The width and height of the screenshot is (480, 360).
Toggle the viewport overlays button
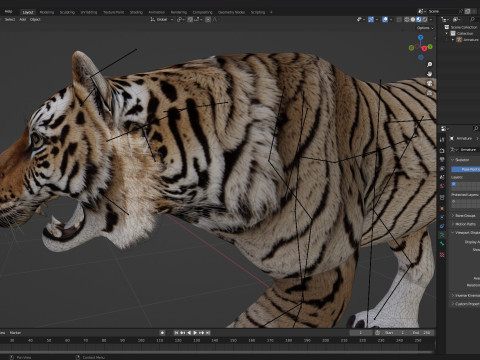coord(385,20)
